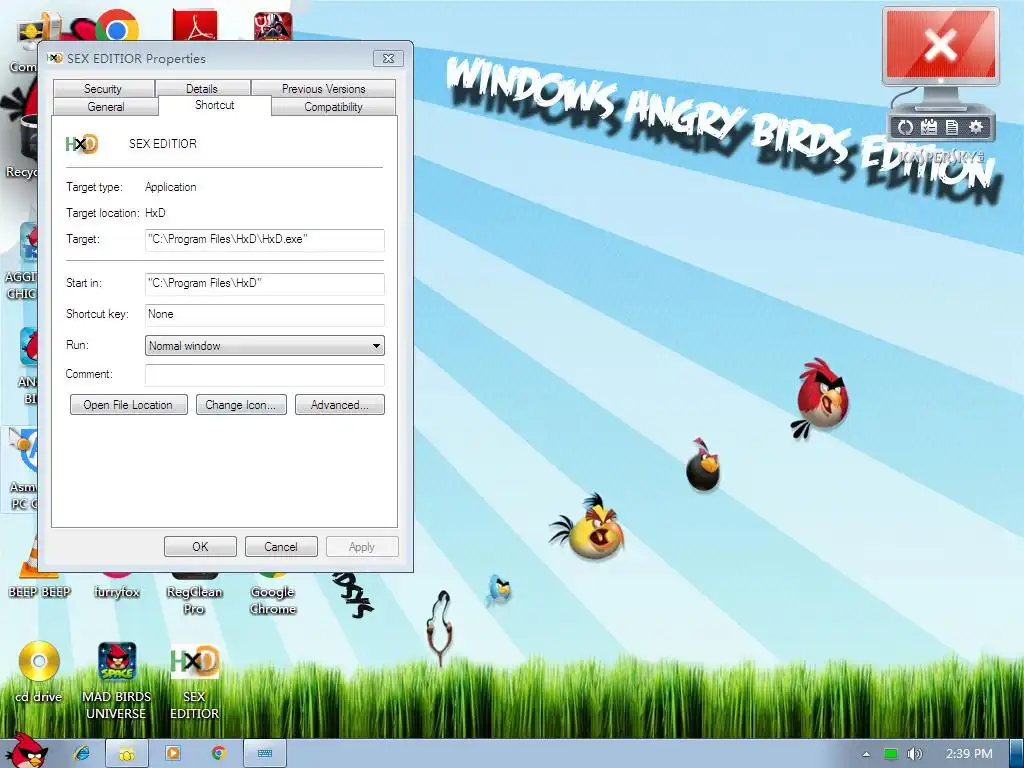Open the Explorer folder on the taskbar
The height and width of the screenshot is (768, 1024).
[x=127, y=754]
